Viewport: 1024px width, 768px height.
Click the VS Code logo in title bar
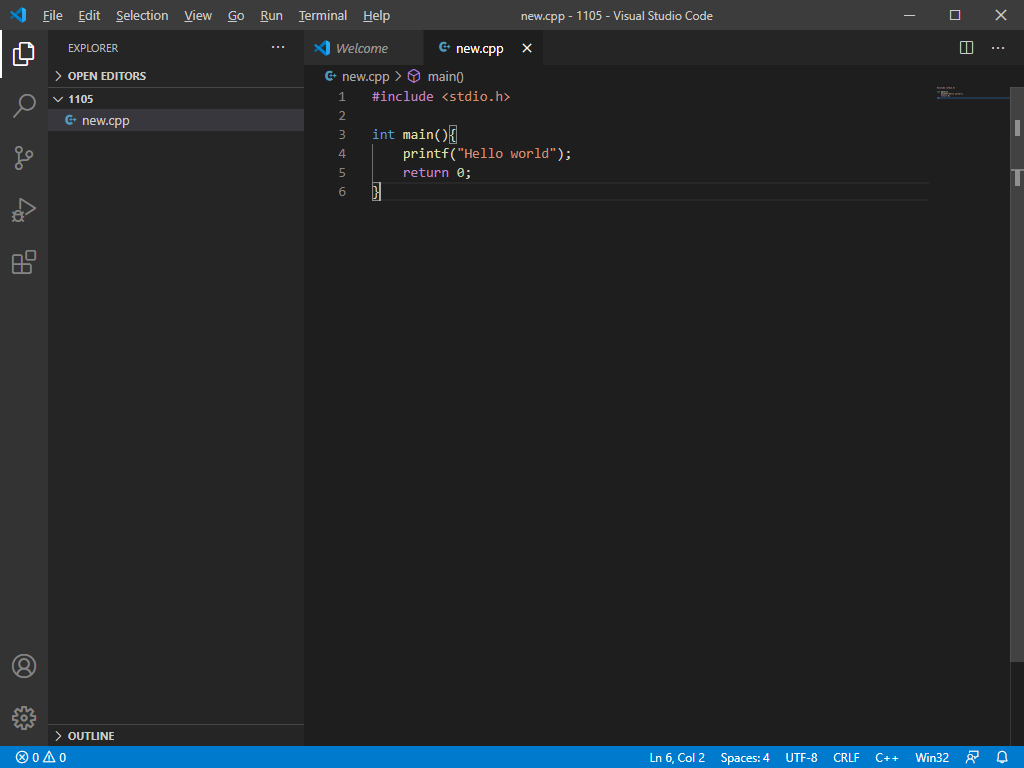(18, 15)
